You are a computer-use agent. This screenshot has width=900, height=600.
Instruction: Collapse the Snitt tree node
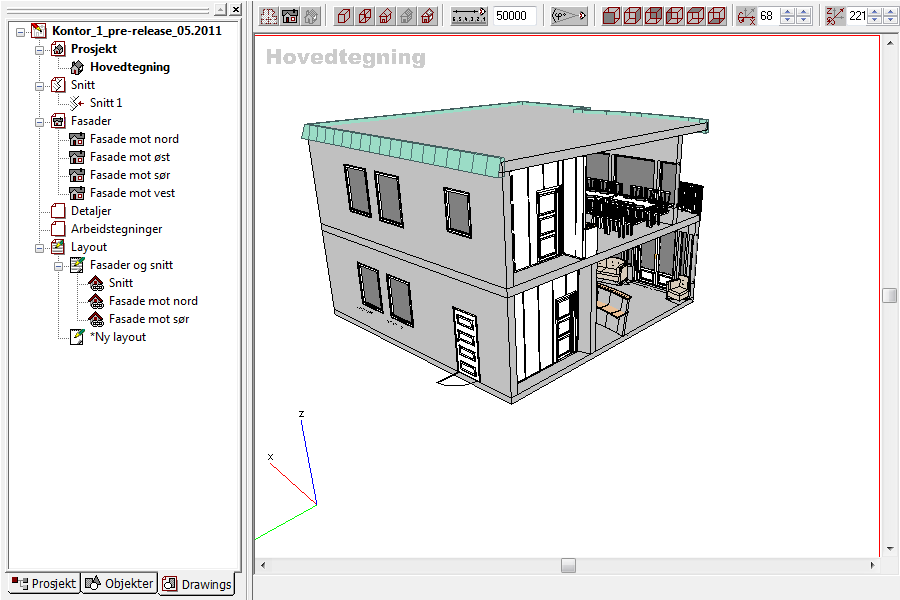tap(40, 86)
